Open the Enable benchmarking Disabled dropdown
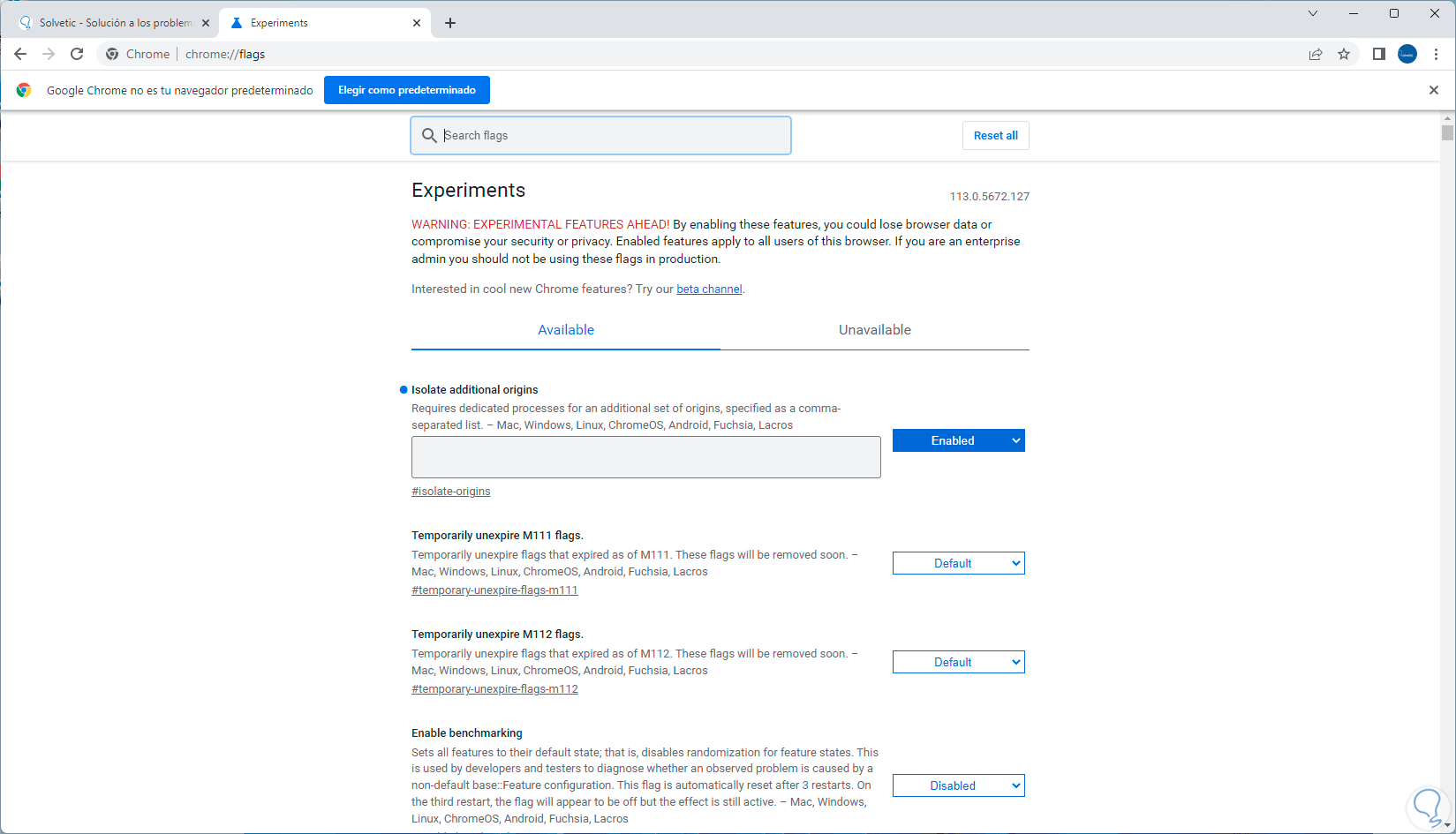Image resolution: width=1456 pixels, height=834 pixels. point(958,785)
